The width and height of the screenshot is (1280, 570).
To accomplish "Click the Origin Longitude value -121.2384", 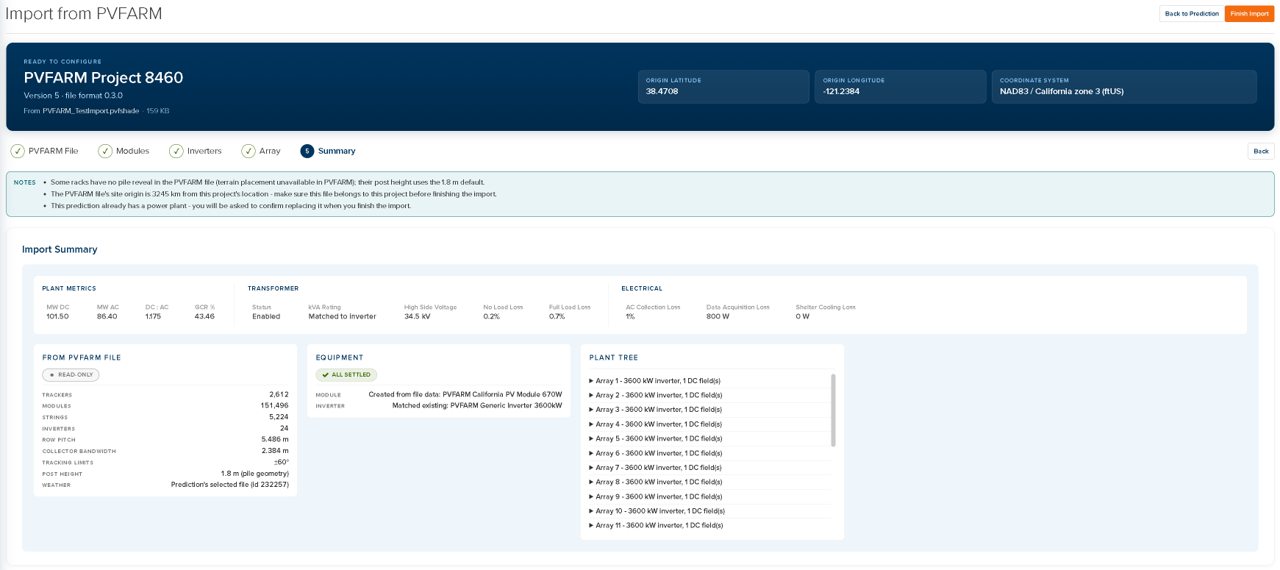I will pos(841,91).
